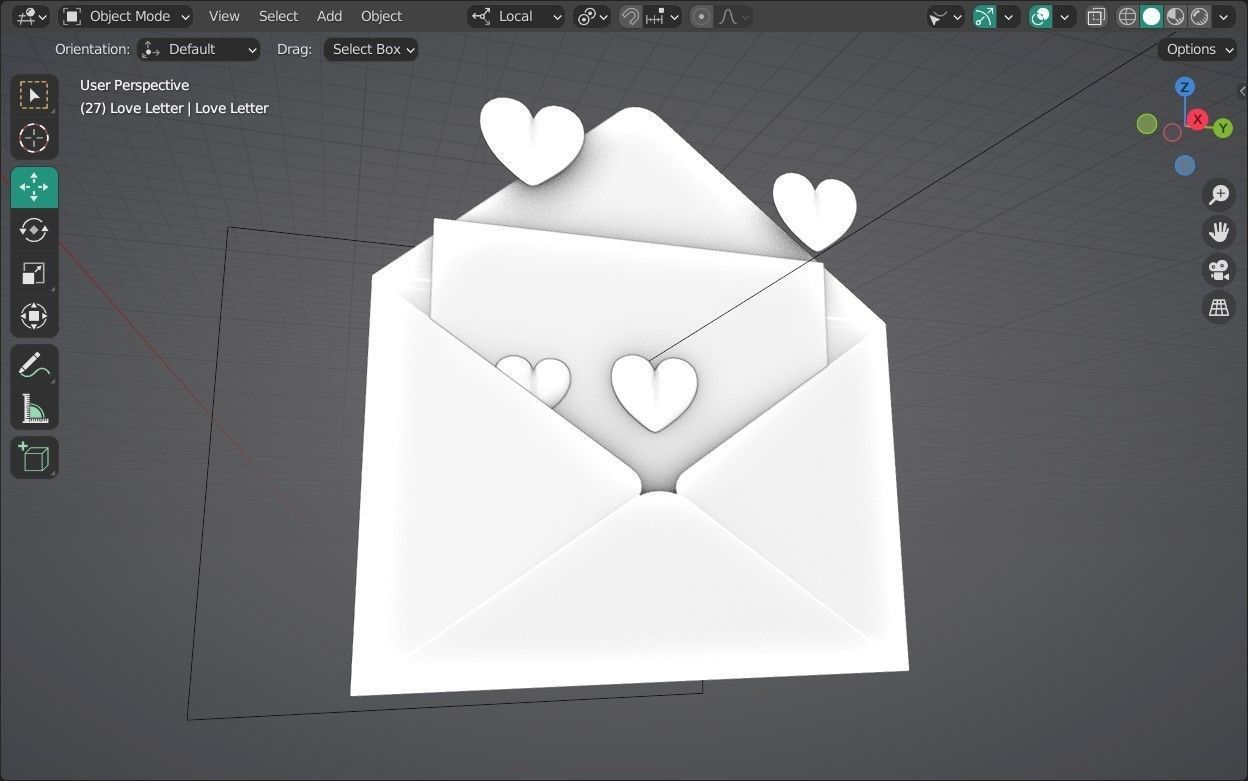Toggle the snap magnet button
The width and height of the screenshot is (1248, 781).
[630, 16]
